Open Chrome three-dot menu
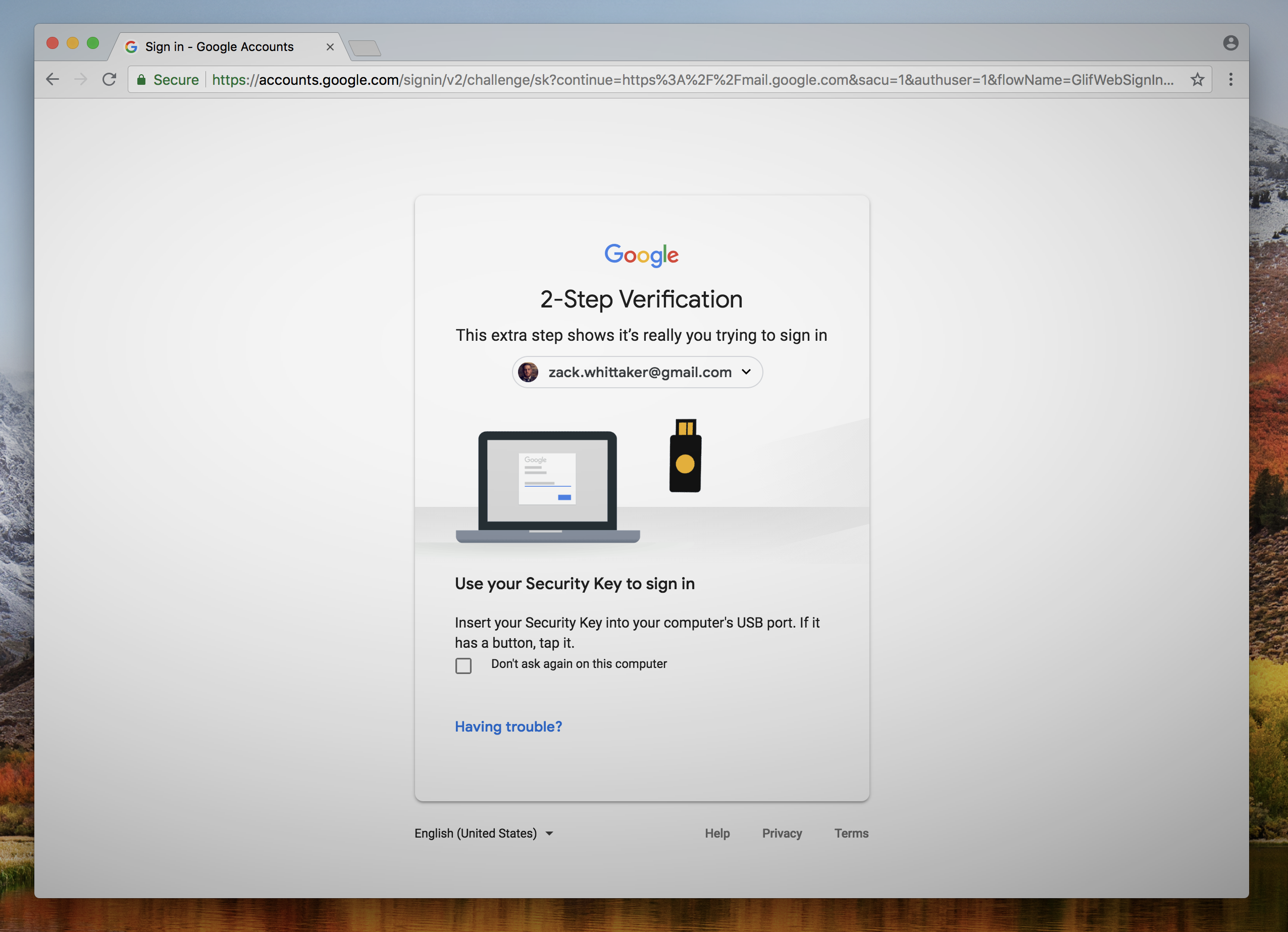The width and height of the screenshot is (1288, 932). [x=1230, y=79]
